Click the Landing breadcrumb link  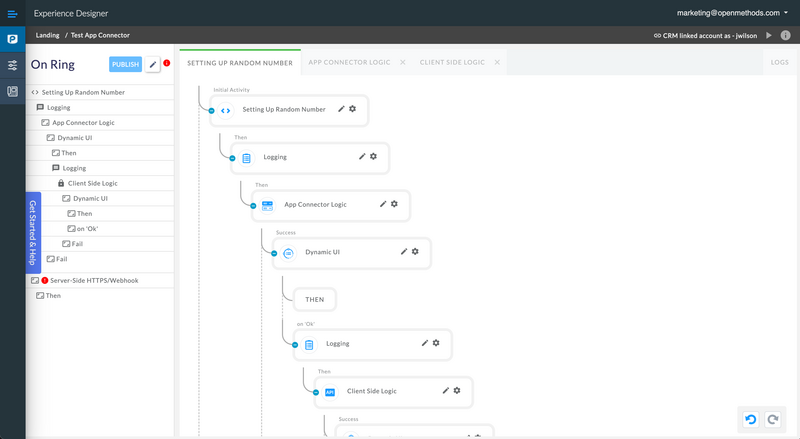(x=47, y=35)
